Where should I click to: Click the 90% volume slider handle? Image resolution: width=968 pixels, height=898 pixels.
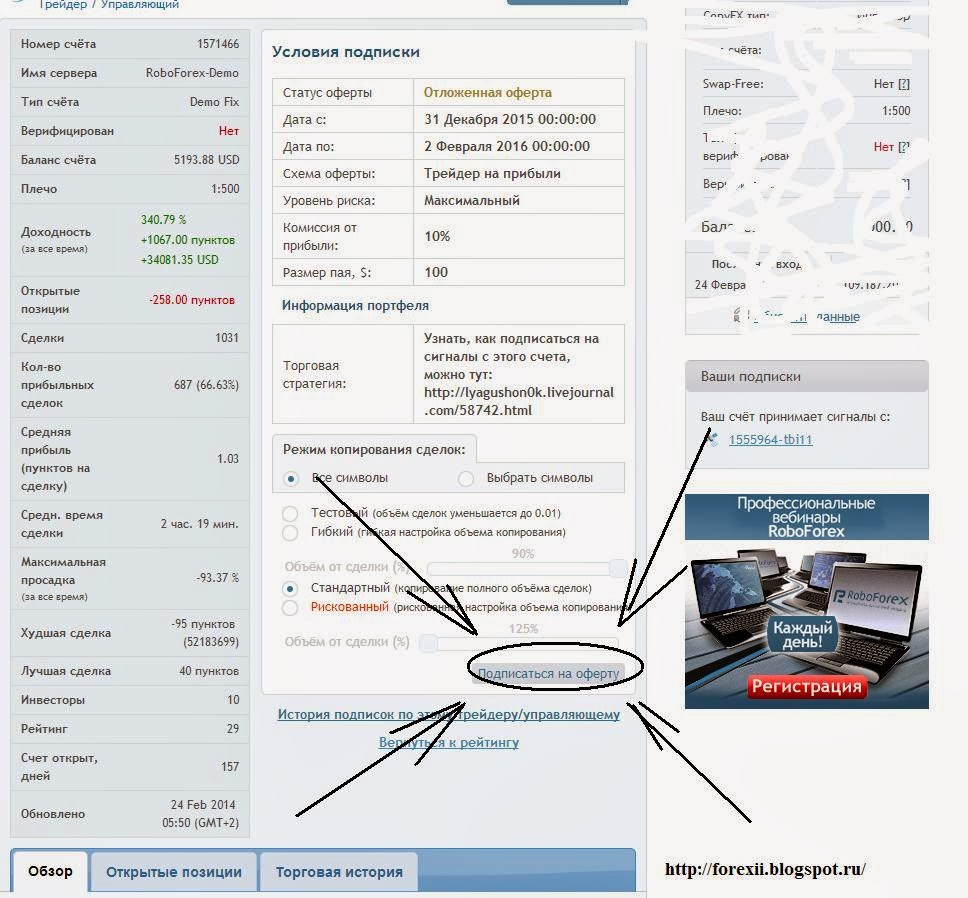618,568
